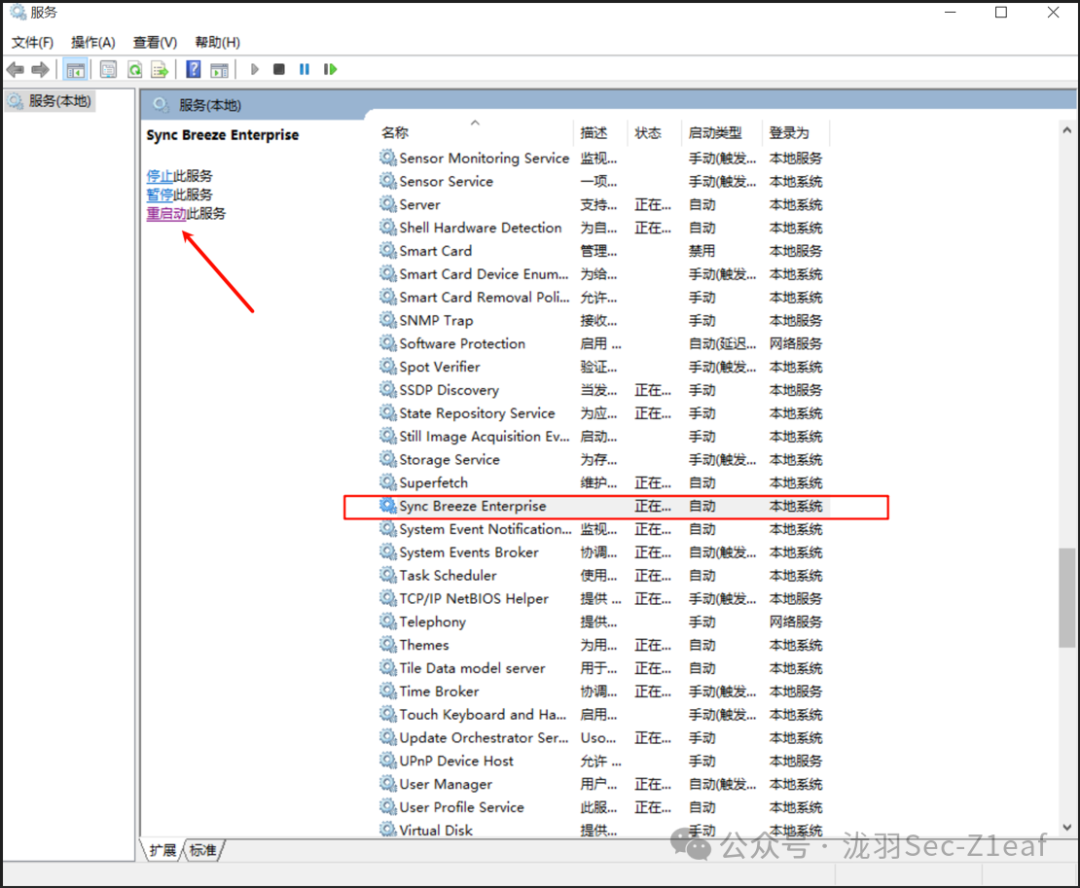Click the Export List toolbar icon
The image size is (1080, 888).
coord(160,70)
